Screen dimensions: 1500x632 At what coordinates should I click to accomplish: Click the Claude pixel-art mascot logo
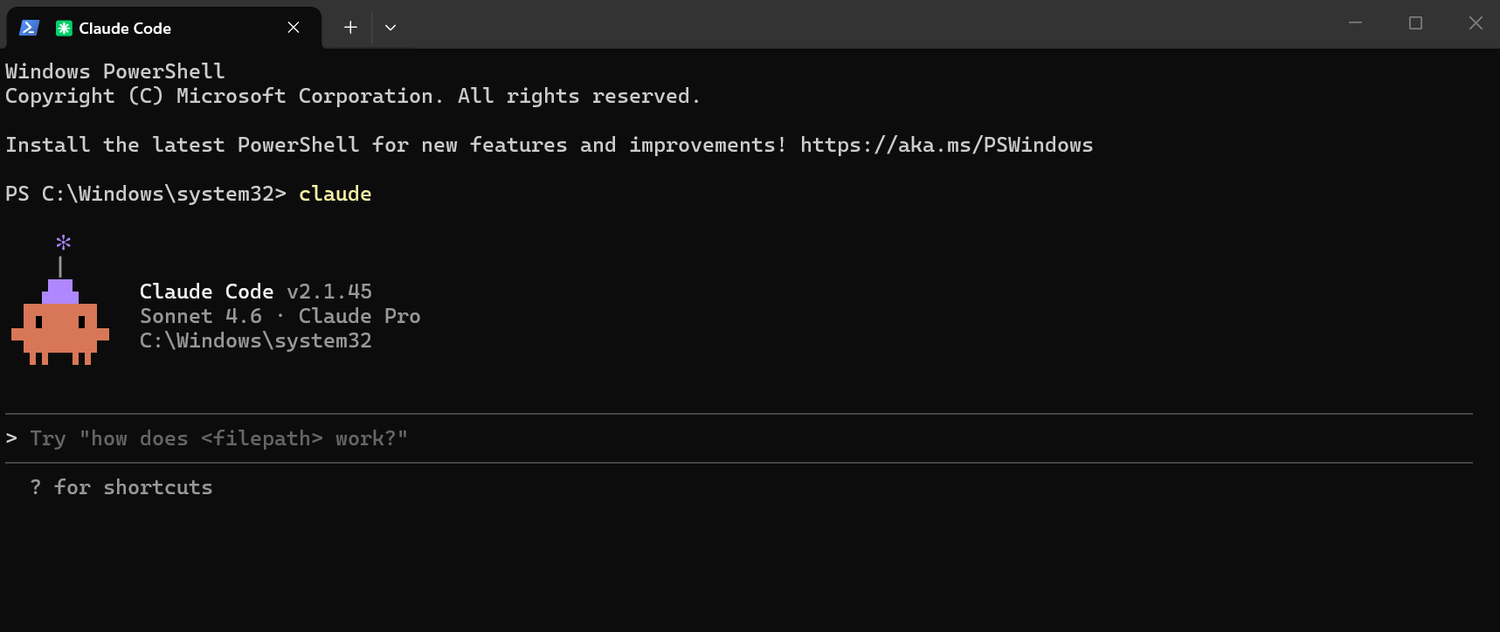pyautogui.click(x=60, y=322)
